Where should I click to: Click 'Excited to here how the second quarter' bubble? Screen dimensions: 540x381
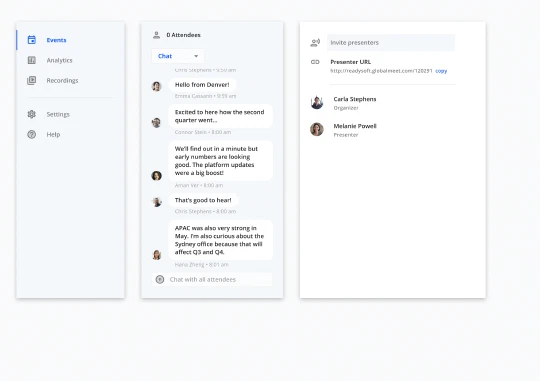[220, 116]
